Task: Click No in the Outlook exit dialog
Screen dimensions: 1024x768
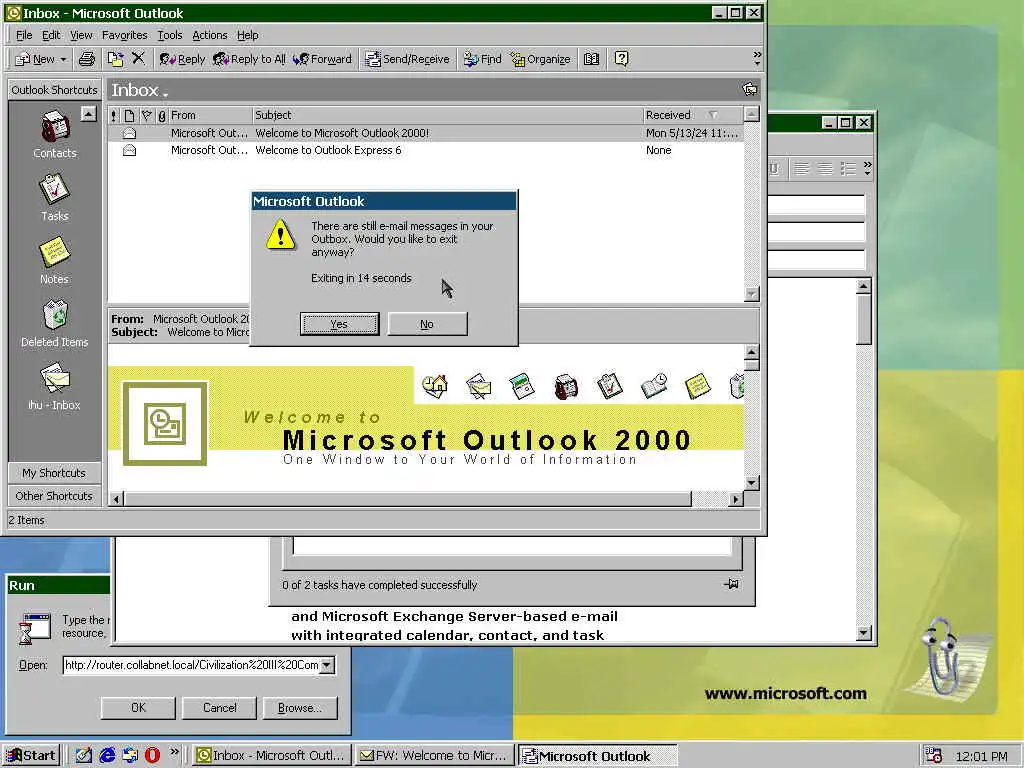Action: pyautogui.click(x=427, y=324)
